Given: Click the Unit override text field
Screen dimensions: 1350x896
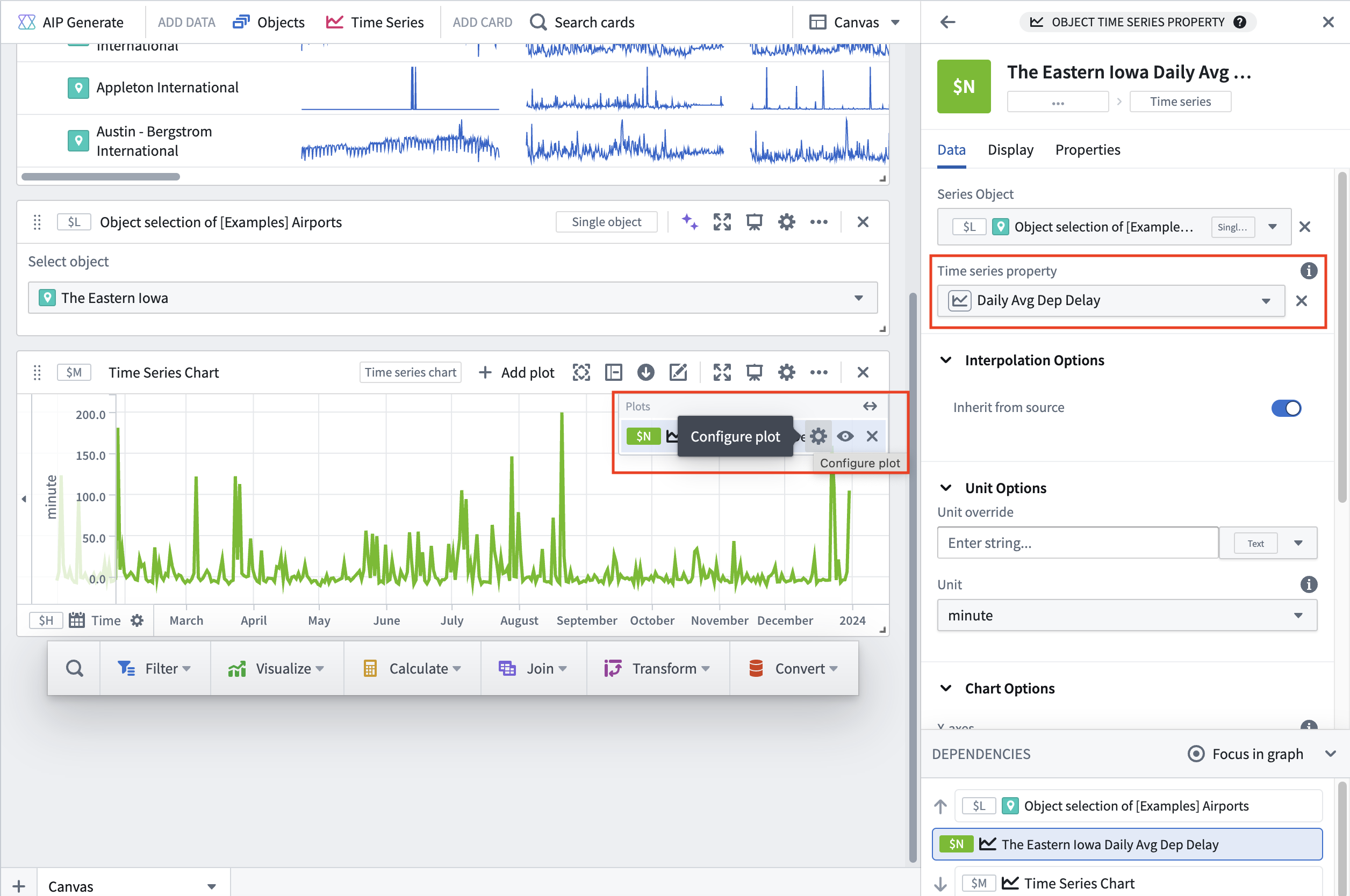Looking at the screenshot, I should tap(1078, 543).
